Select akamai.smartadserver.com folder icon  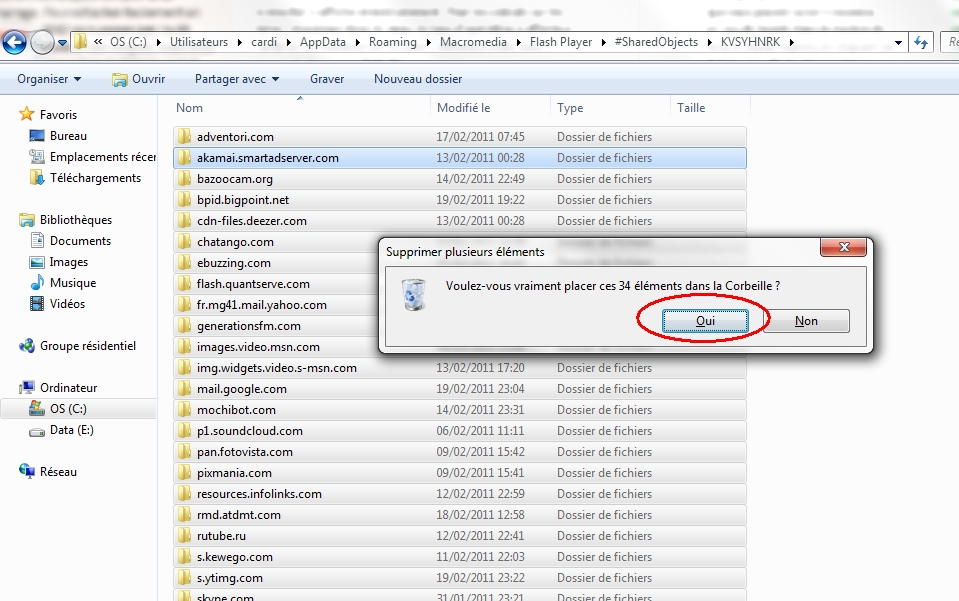click(x=185, y=158)
